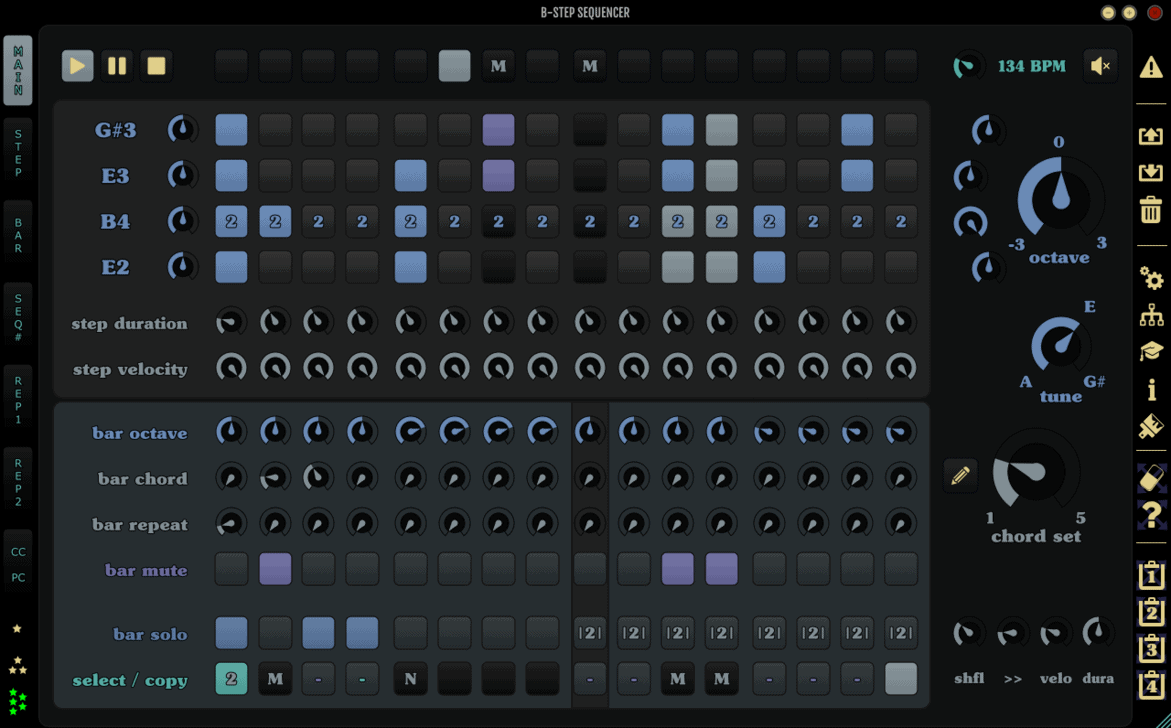The image size is (1171, 728).
Task: Toggle bar solo for the first bar
Action: tap(231, 633)
